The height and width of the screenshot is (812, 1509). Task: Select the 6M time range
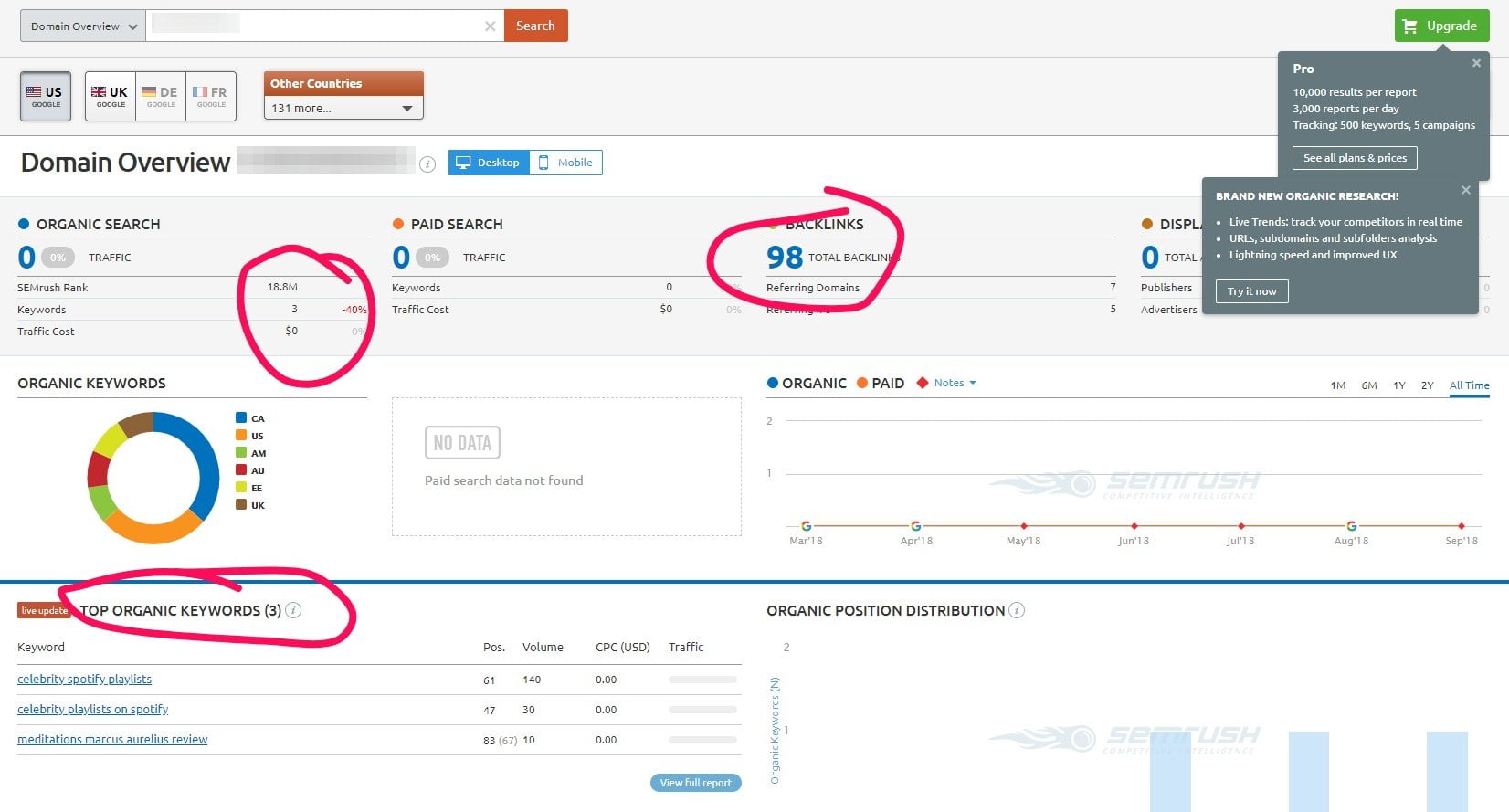click(x=1369, y=385)
